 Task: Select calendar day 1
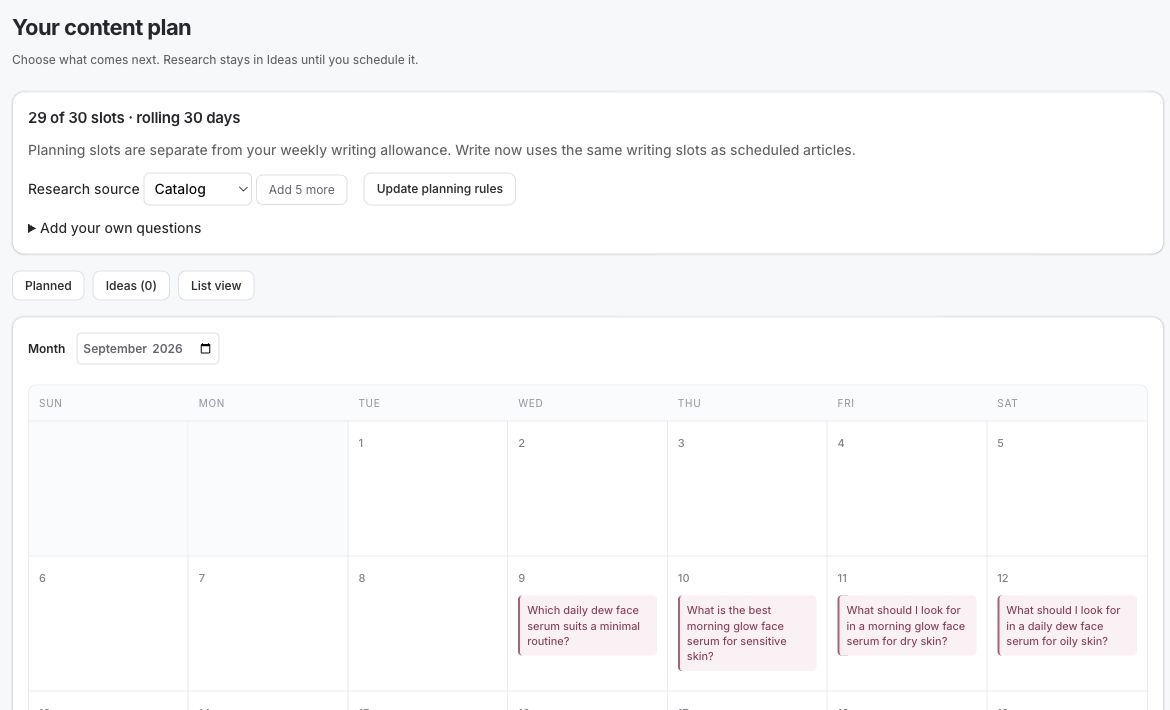428,488
